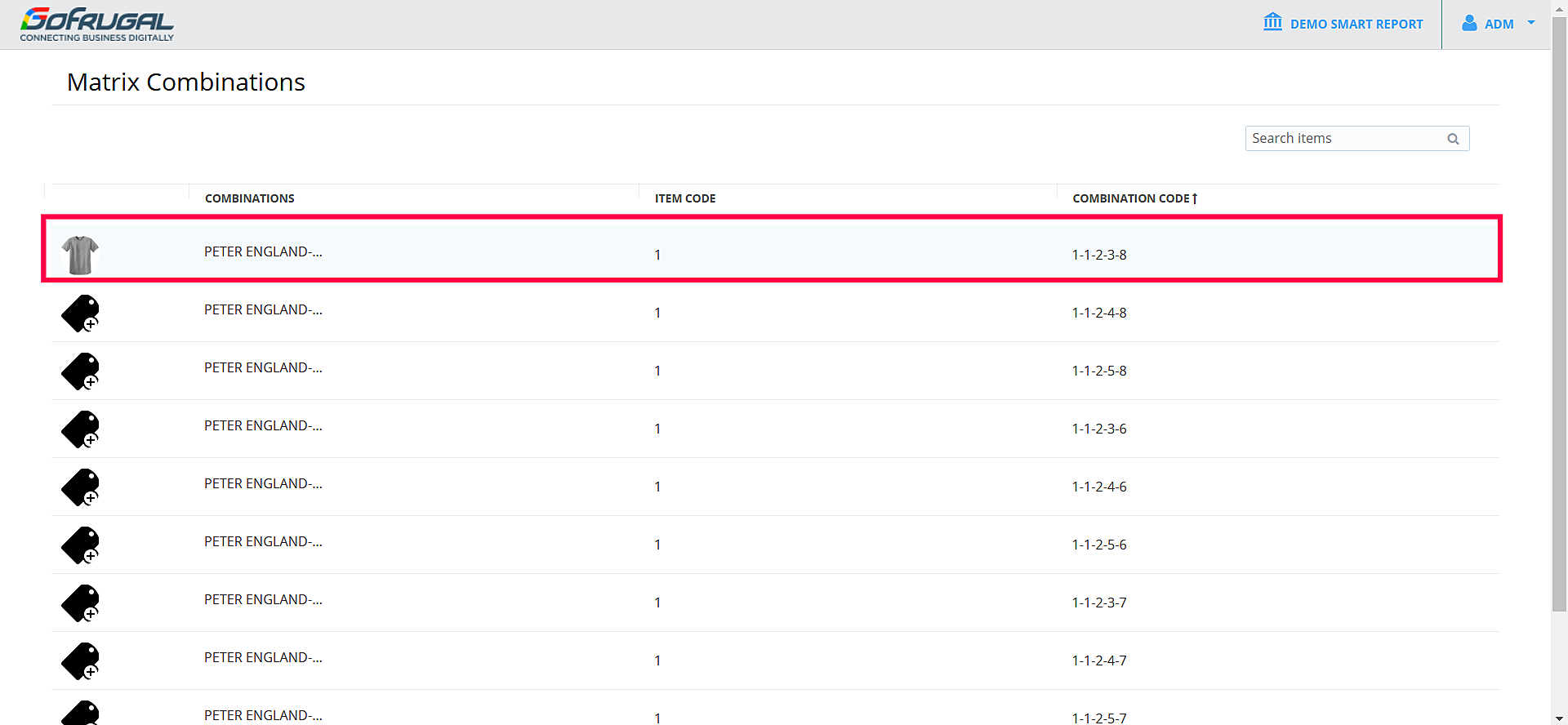This screenshot has height=725, width=1568.
Task: Open the bank icon beside Demo Smart Report
Action: click(x=1272, y=22)
